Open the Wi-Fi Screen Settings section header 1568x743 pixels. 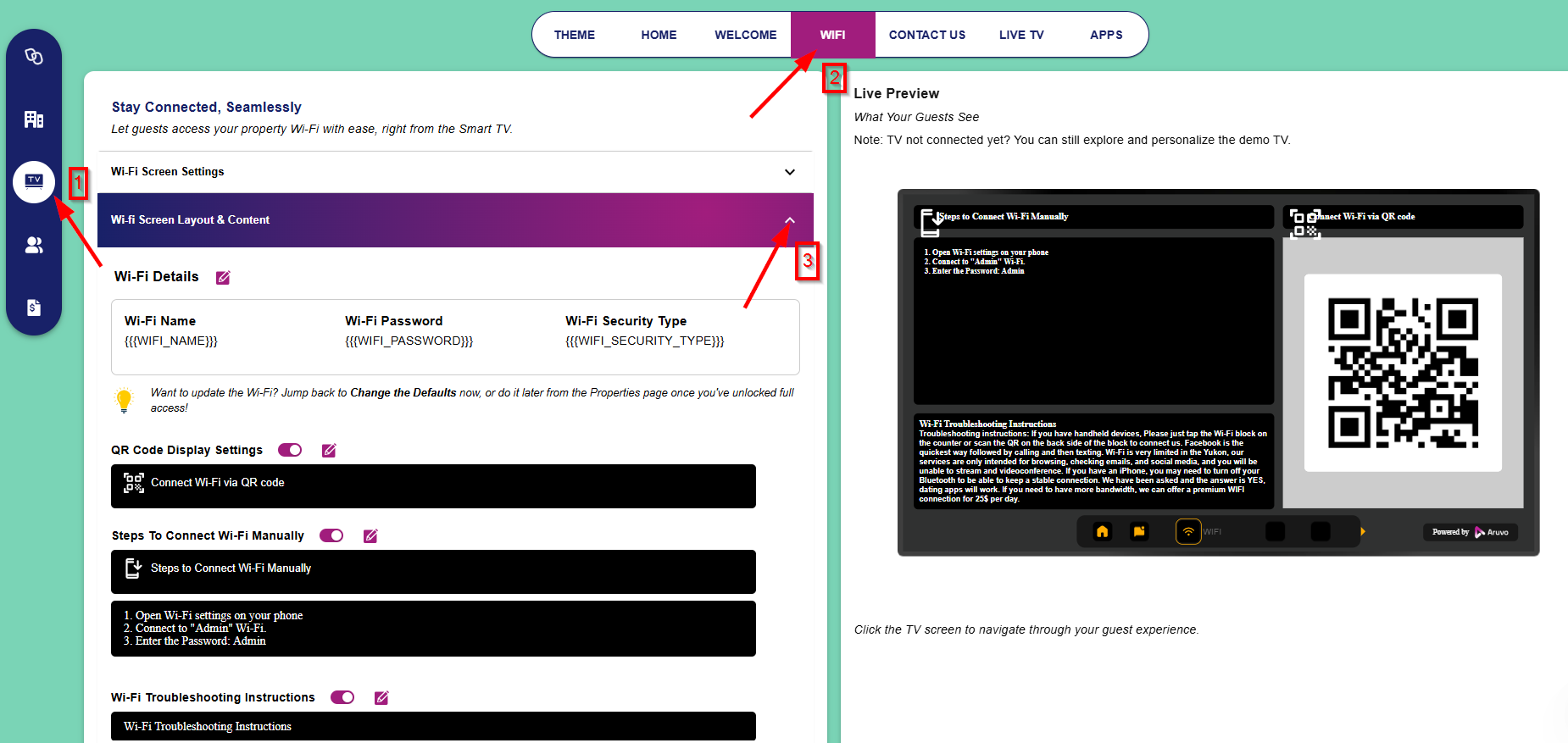tap(455, 172)
